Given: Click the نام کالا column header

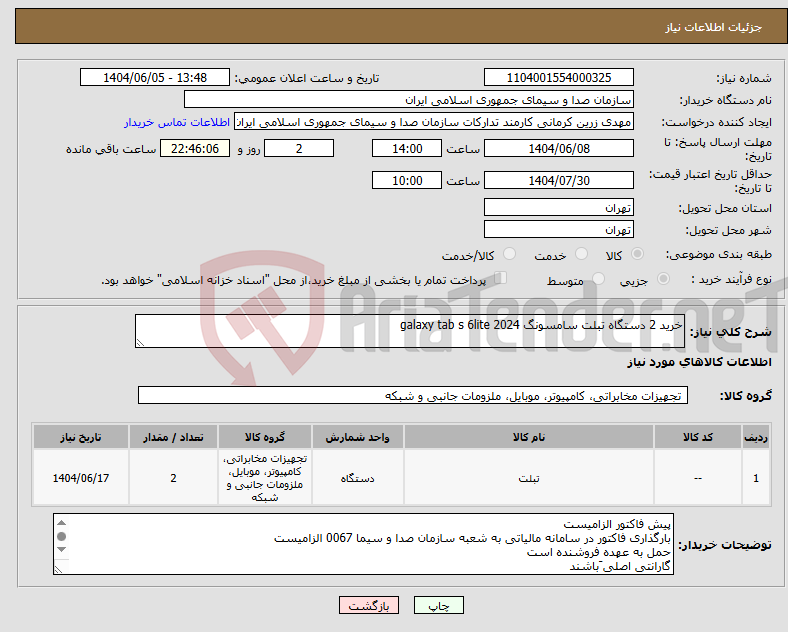Looking at the screenshot, I should [529, 437].
